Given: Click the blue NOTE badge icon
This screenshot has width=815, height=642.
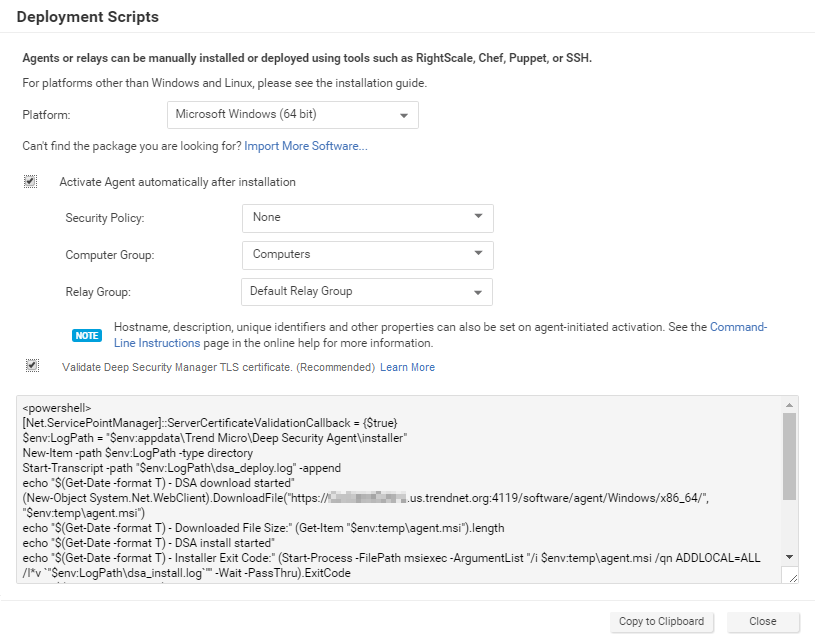Looking at the screenshot, I should (x=87, y=335).
